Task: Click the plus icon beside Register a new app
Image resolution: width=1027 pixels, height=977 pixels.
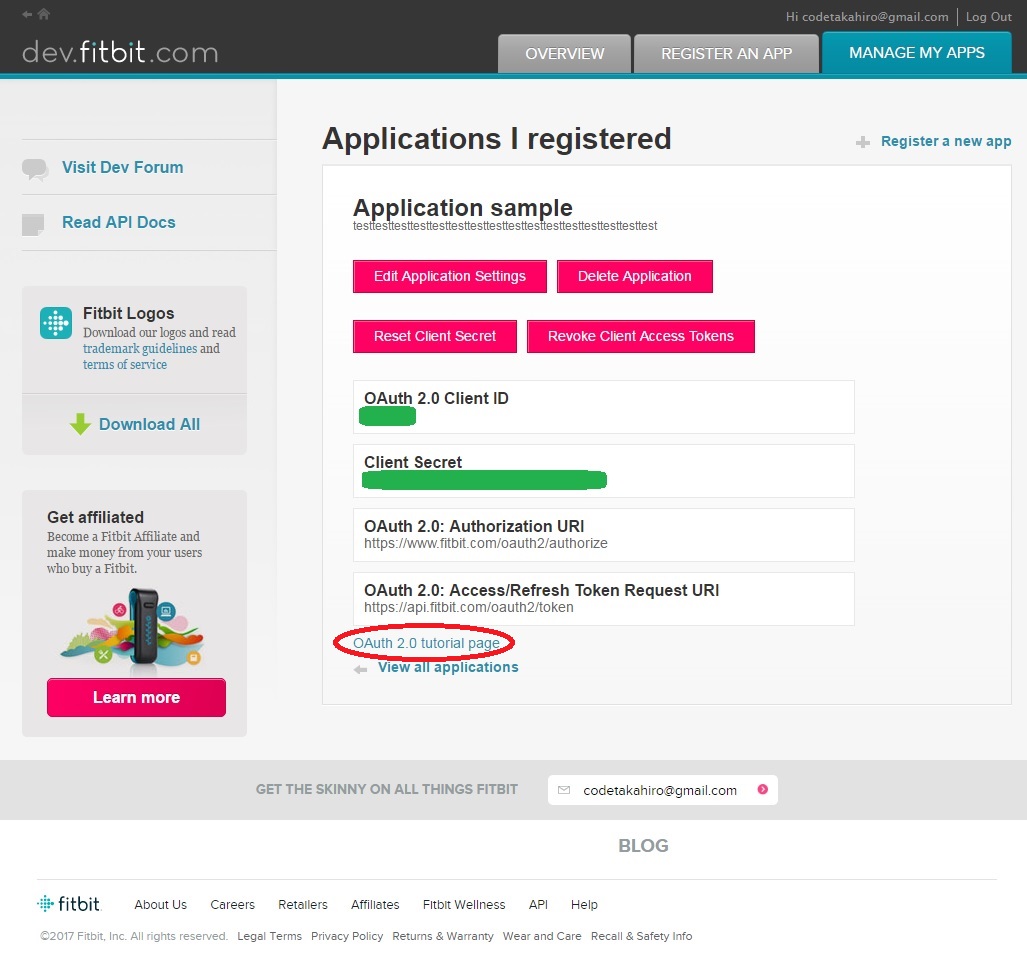Action: (863, 142)
